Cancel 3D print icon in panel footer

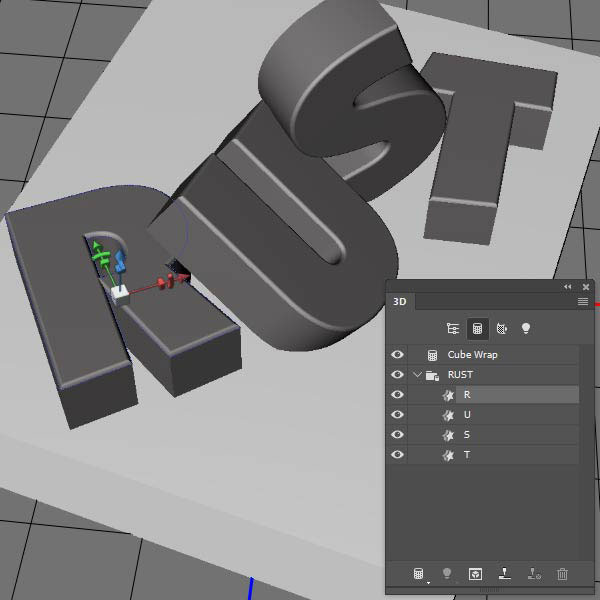[534, 574]
